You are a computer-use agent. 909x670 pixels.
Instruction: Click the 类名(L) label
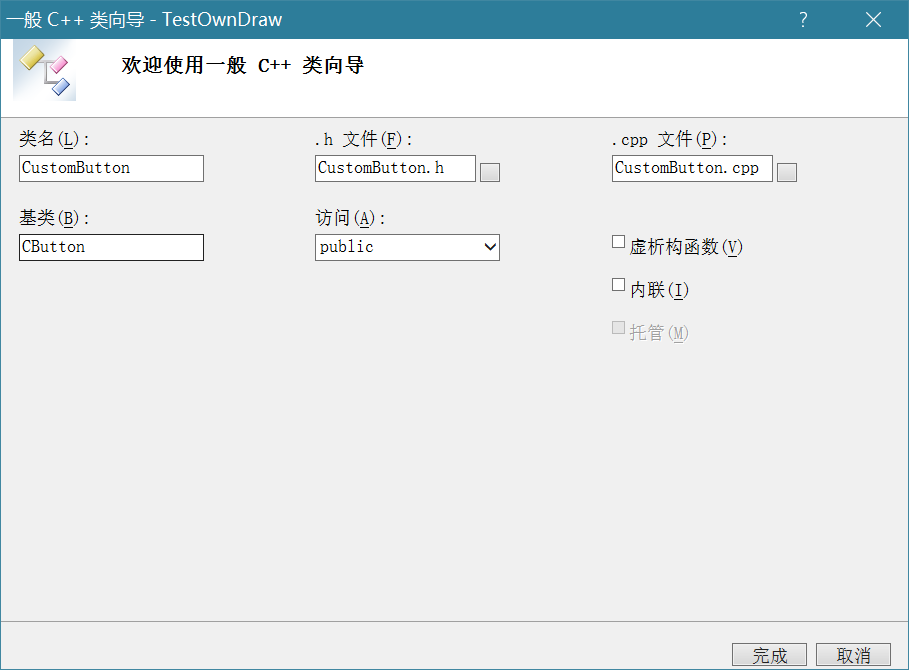(54, 140)
